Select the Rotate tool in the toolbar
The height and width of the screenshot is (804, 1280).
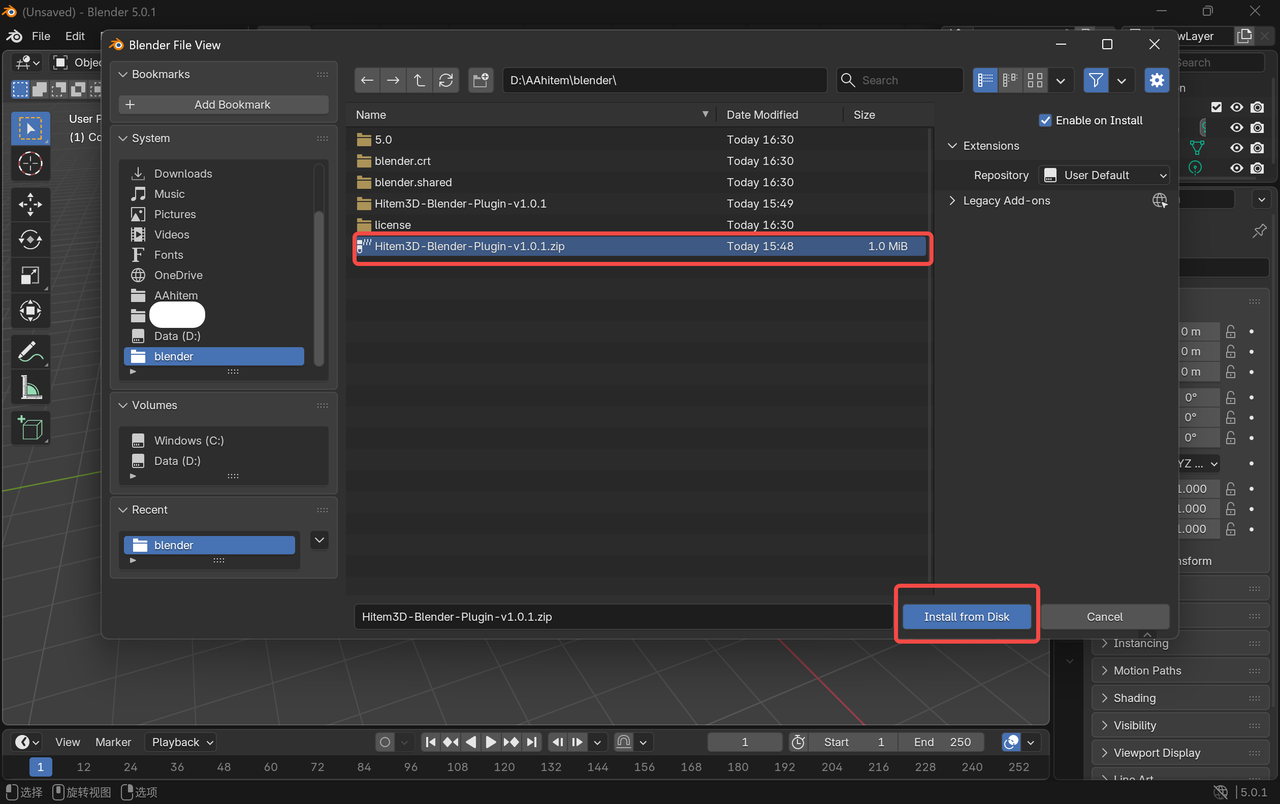(30, 240)
